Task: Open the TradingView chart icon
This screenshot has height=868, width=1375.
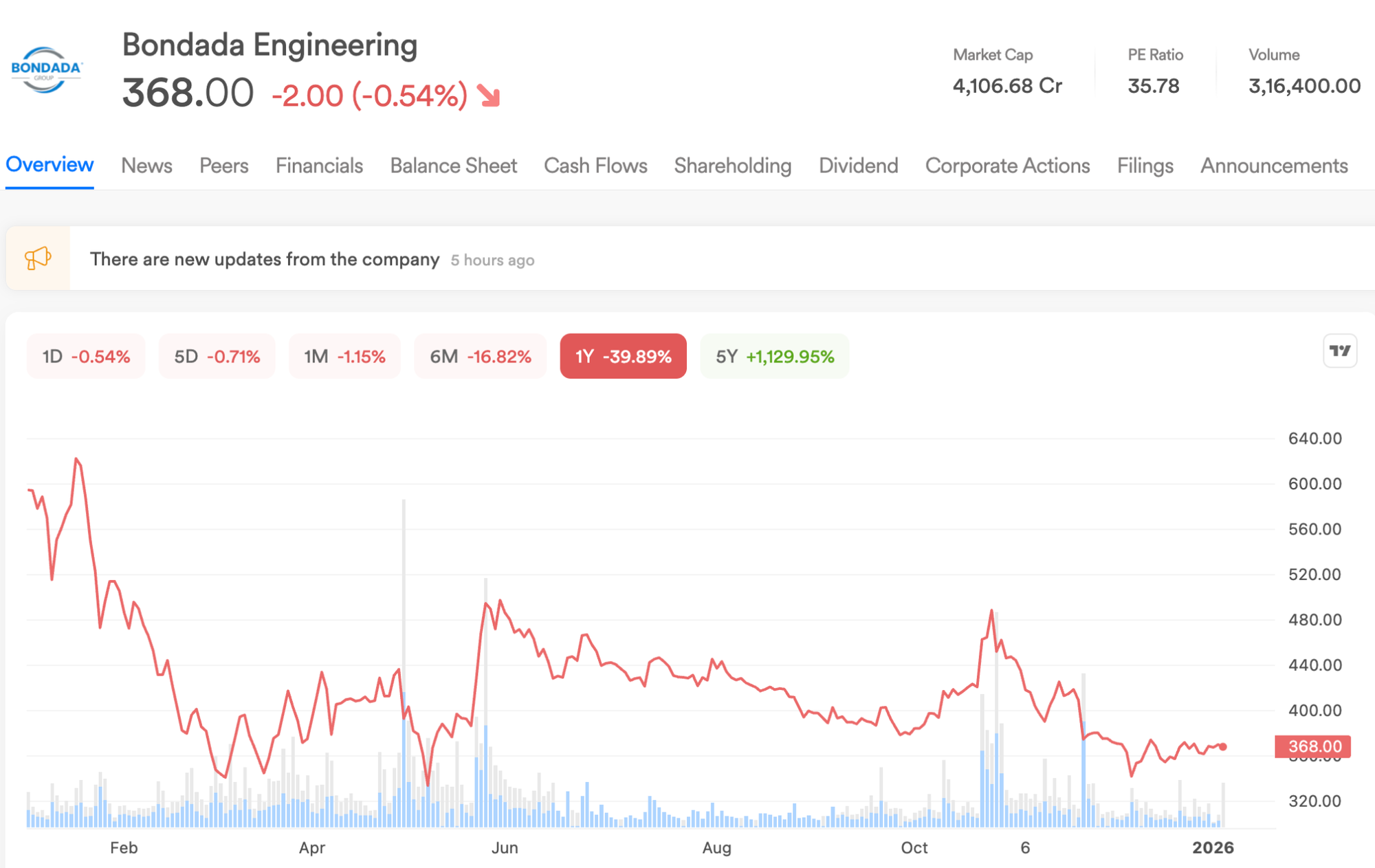Action: pos(1339,351)
